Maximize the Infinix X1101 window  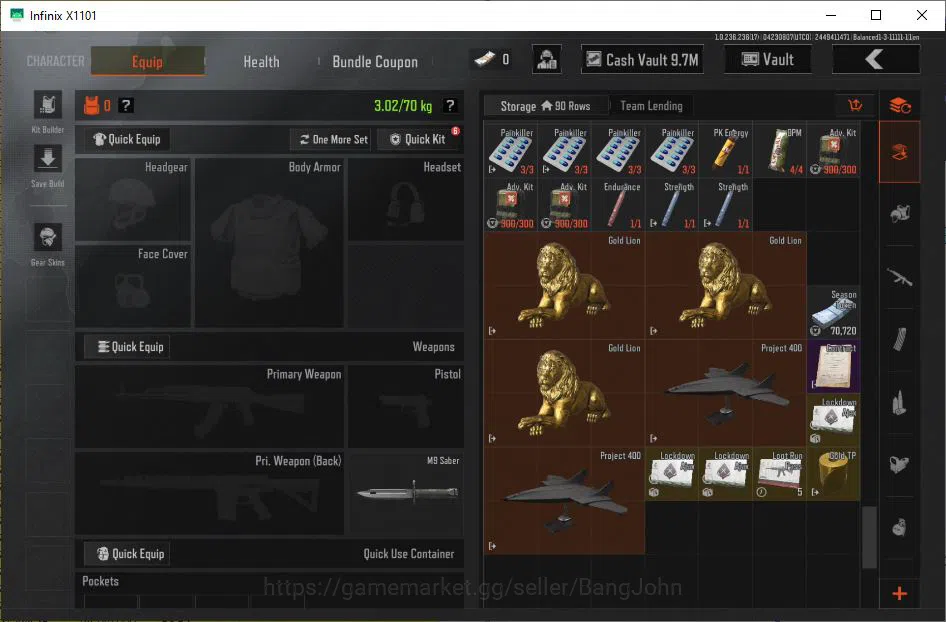[876, 15]
